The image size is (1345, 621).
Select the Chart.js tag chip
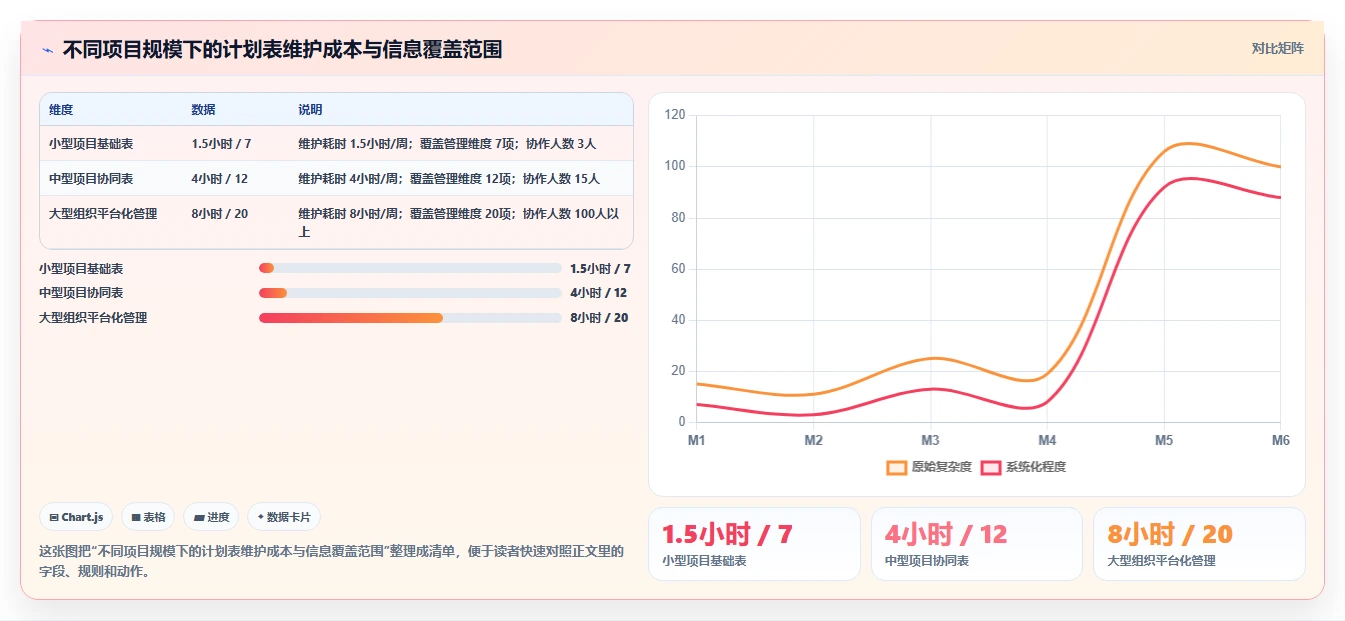pyautogui.click(x=77, y=517)
